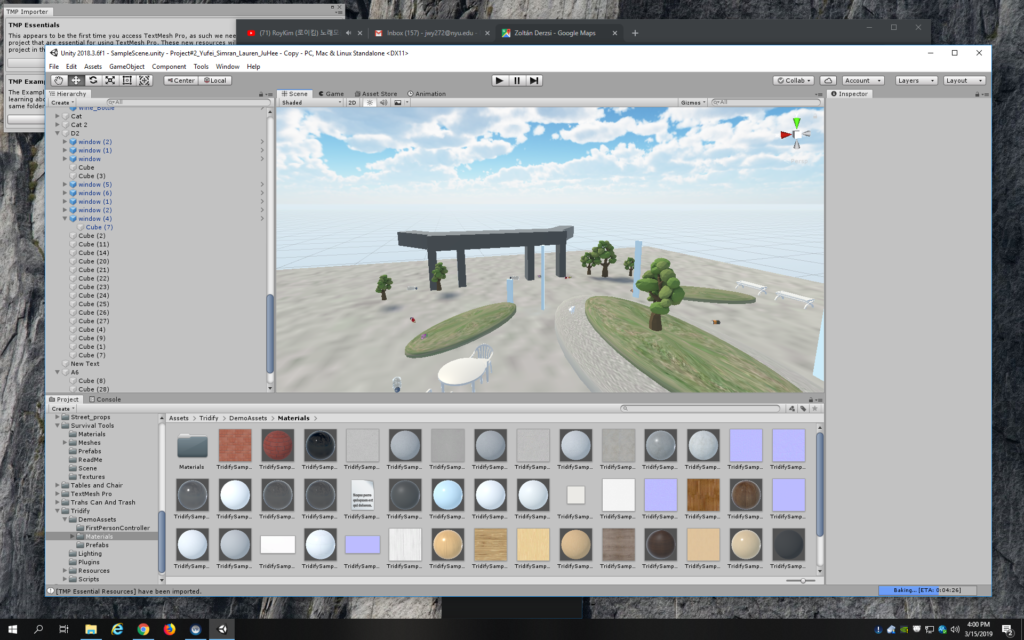Click Tridify in the Project breadcrumb
The width and height of the screenshot is (1024, 640).
(209, 418)
